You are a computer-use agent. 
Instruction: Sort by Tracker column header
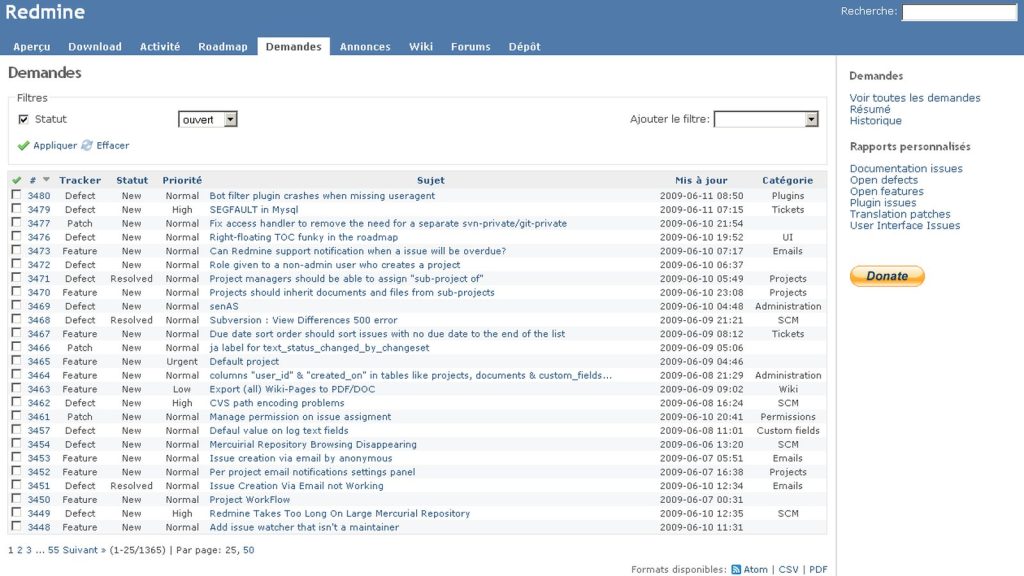point(80,180)
